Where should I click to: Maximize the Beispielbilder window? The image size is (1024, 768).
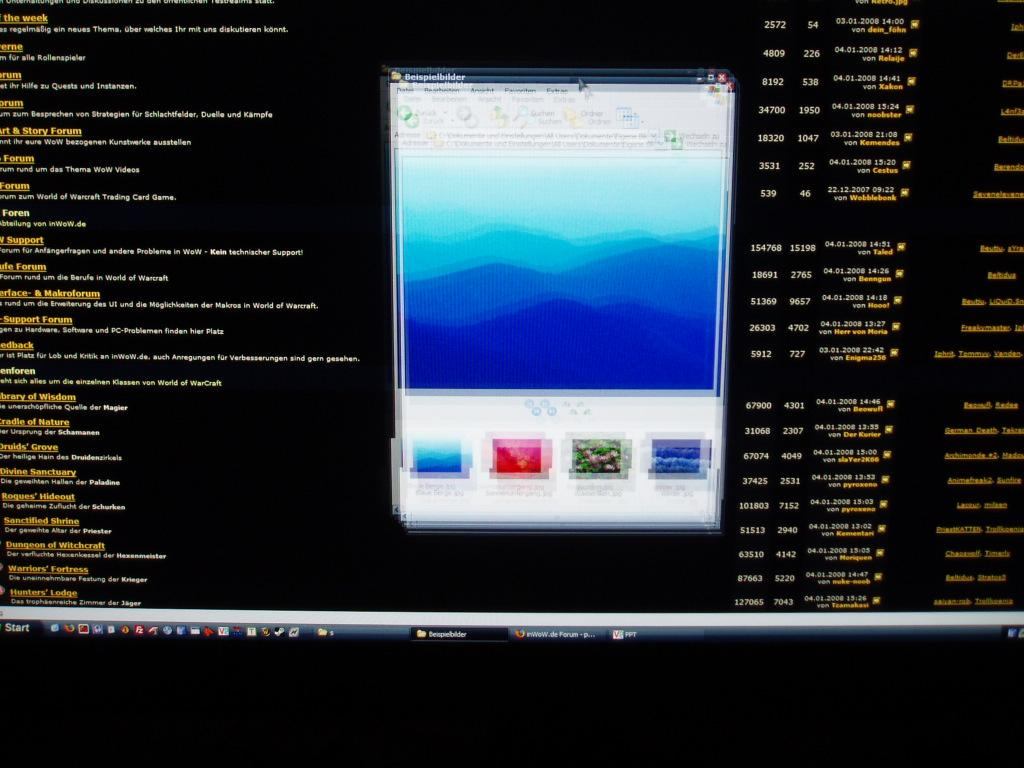point(711,78)
